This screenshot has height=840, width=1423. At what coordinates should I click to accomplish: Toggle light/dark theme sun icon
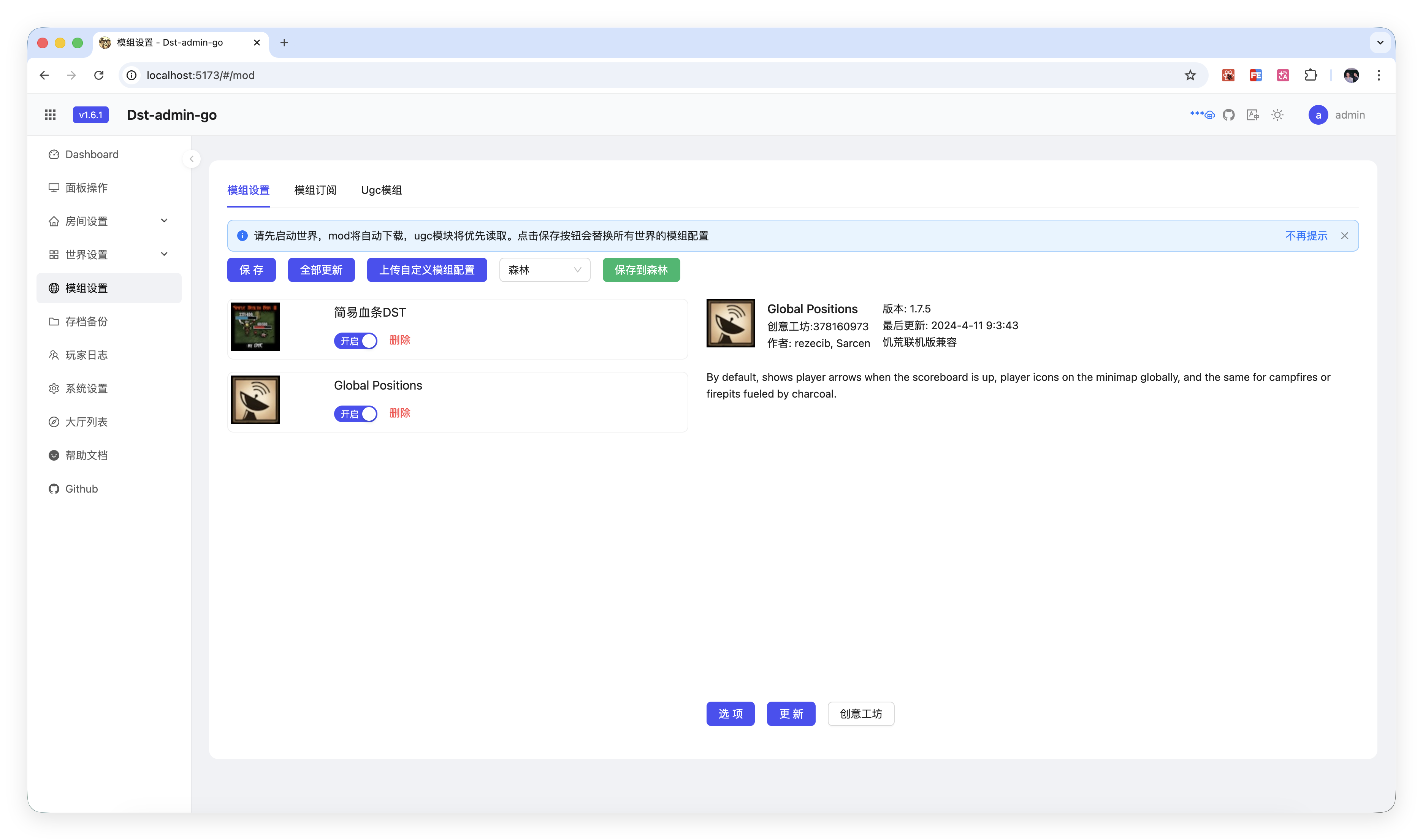1277,115
